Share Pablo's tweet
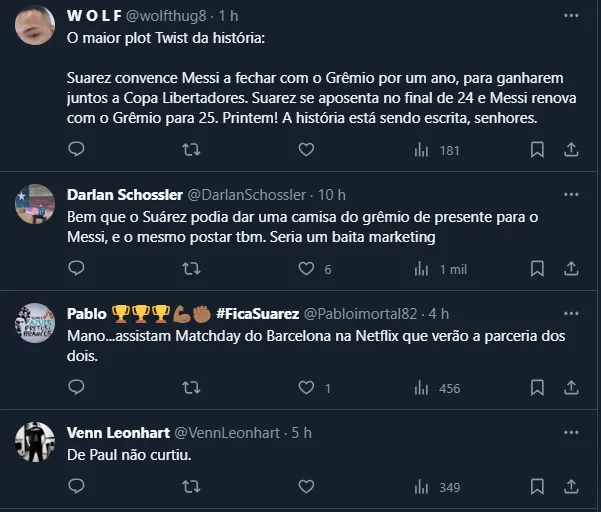Viewport: 601px width, 512px height. [572, 388]
